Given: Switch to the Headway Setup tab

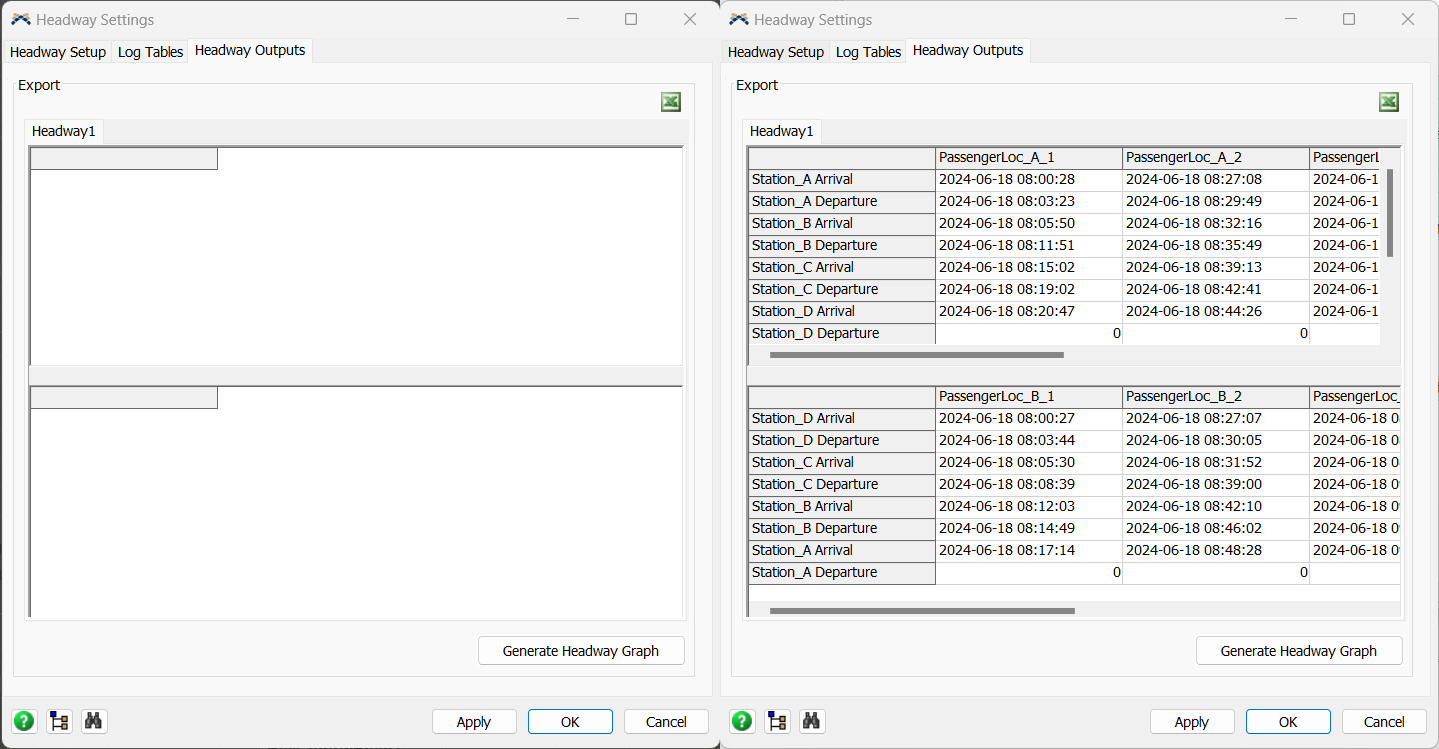Looking at the screenshot, I should tap(57, 51).
